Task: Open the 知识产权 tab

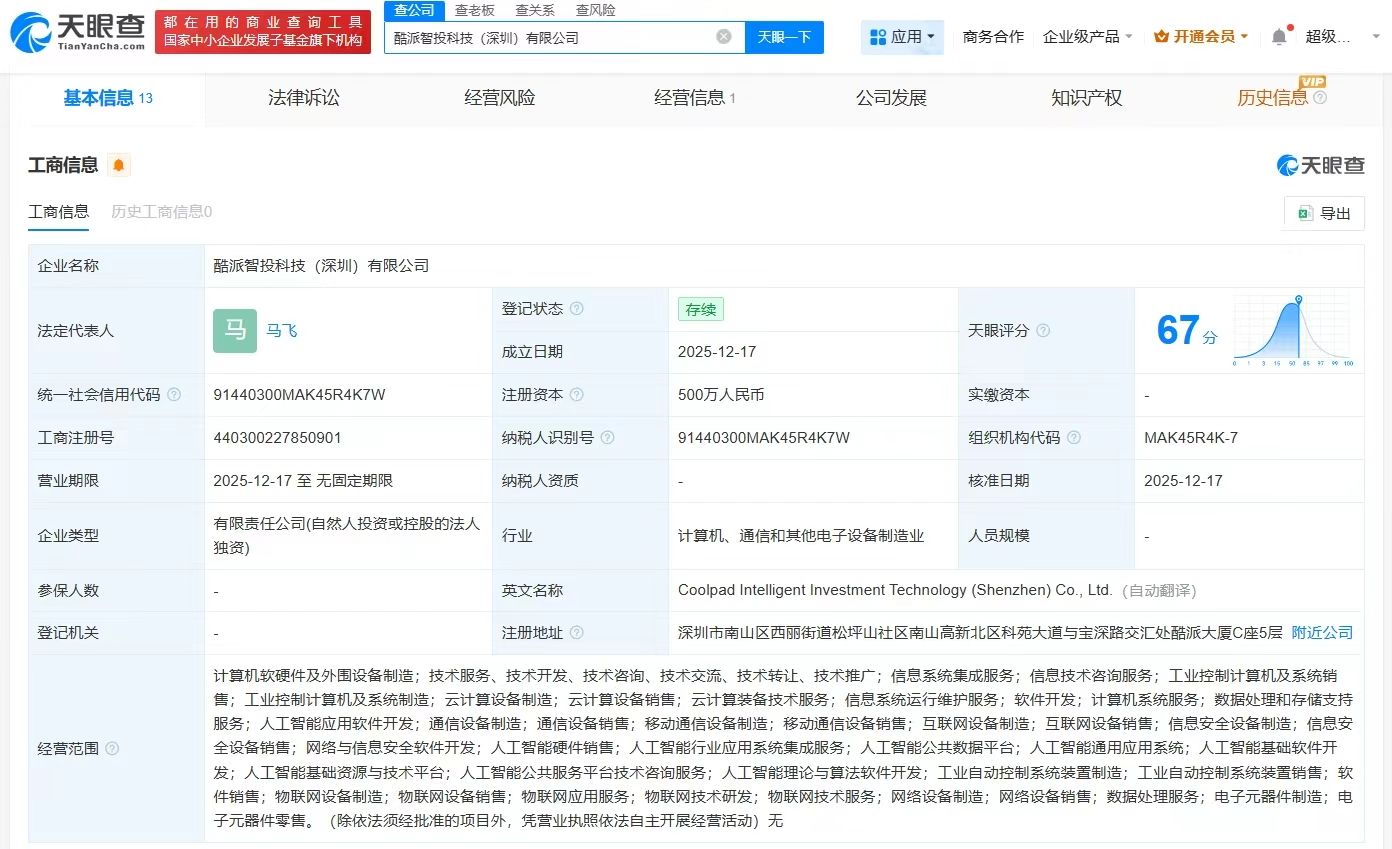Action: click(x=1086, y=98)
